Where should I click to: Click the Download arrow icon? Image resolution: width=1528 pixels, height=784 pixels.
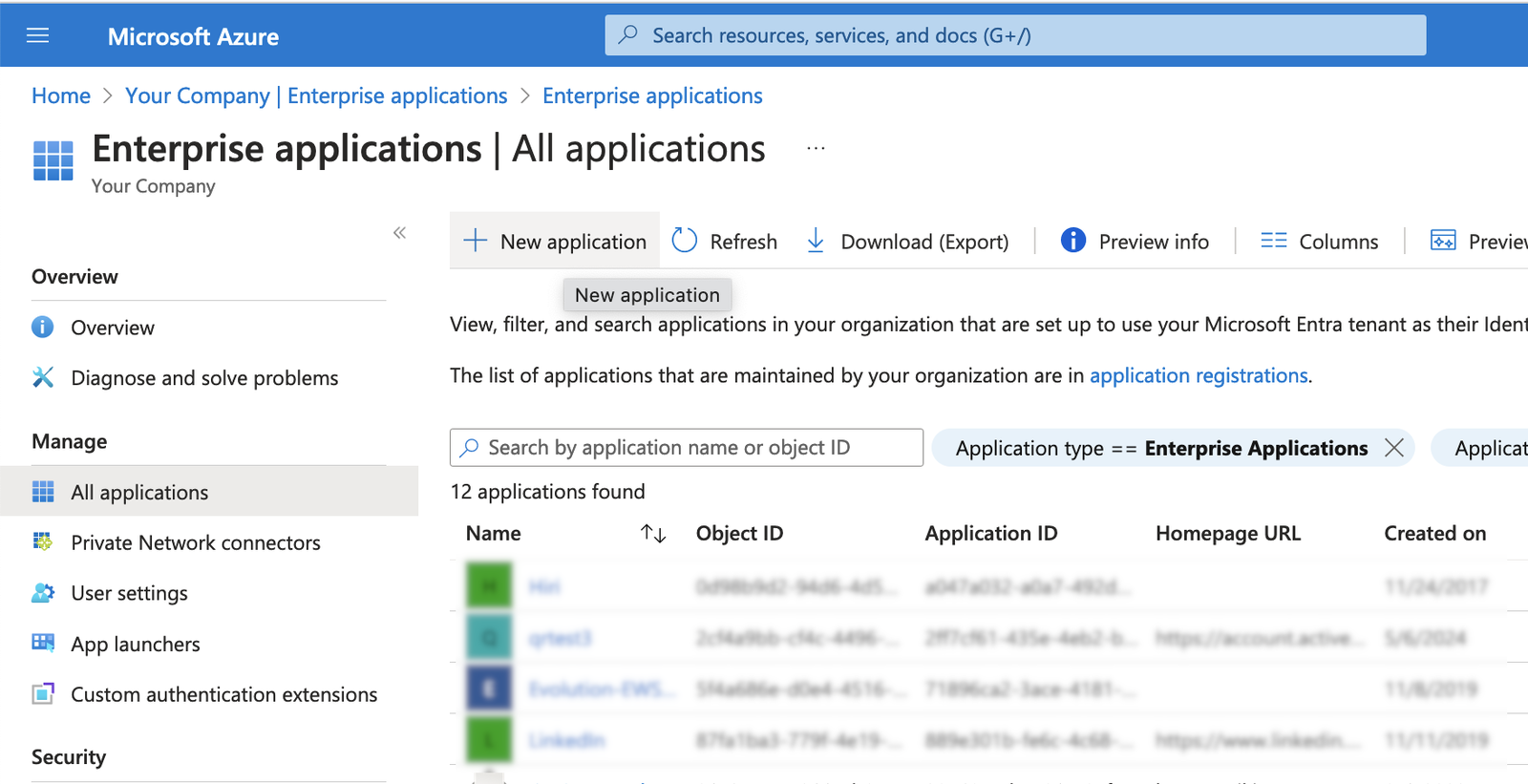pos(816,241)
